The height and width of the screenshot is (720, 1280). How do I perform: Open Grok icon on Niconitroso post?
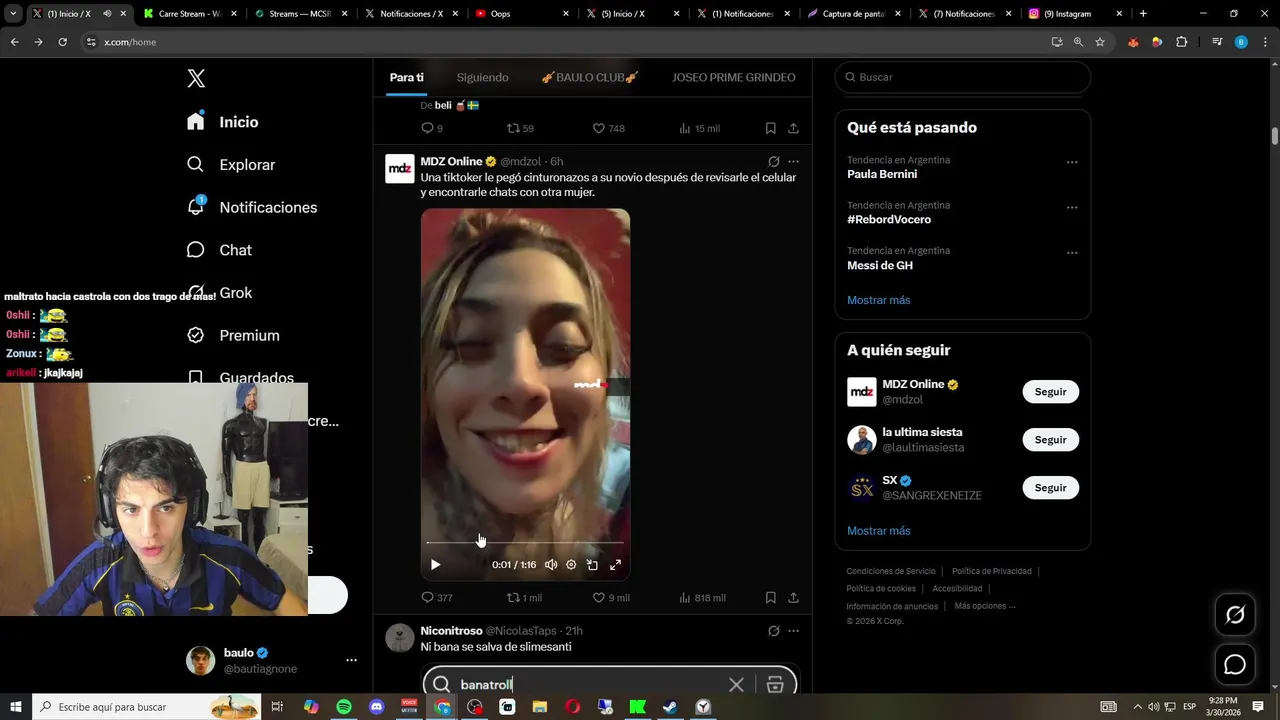[x=773, y=631]
